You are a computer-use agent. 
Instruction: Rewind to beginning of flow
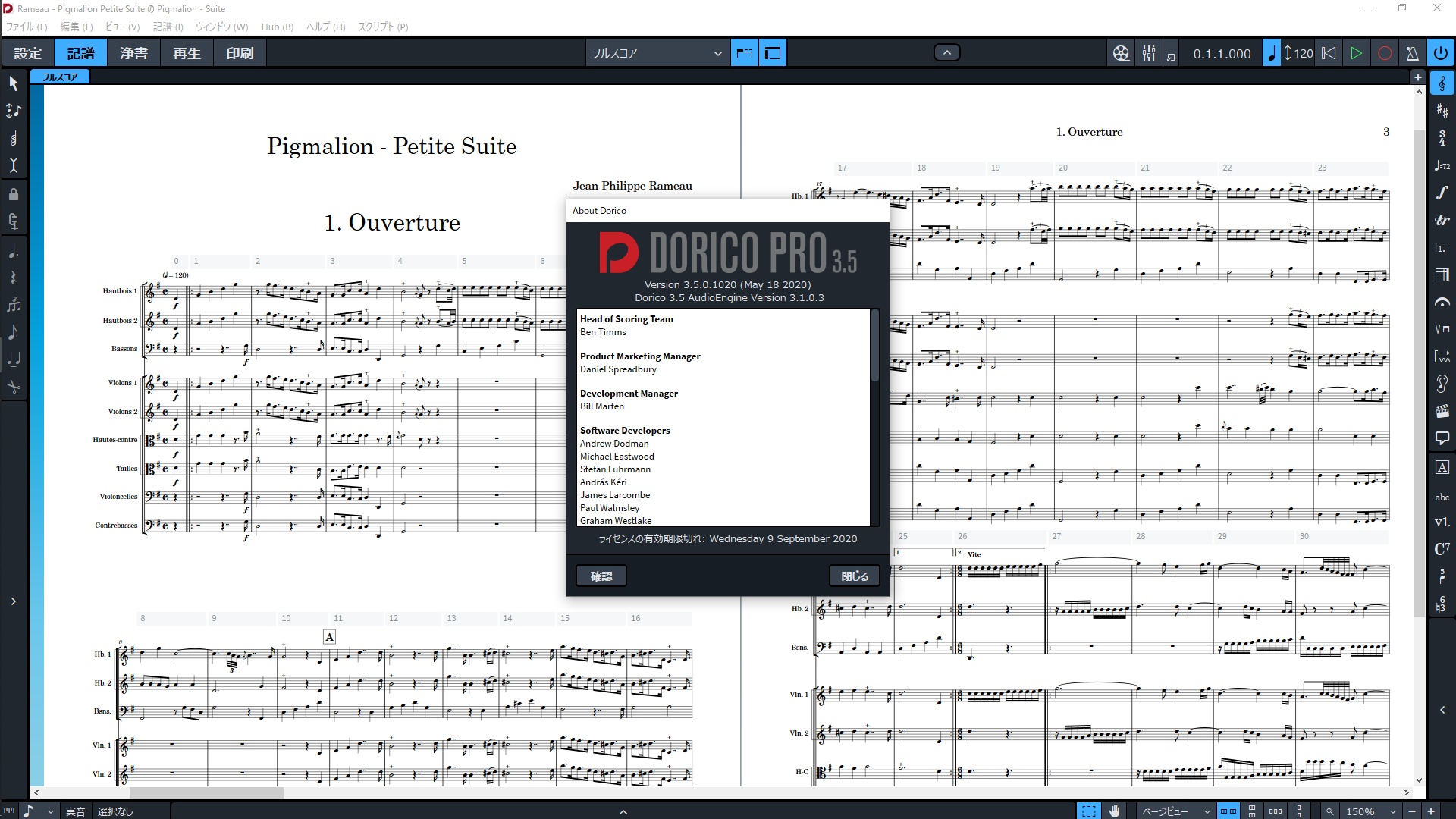(1329, 53)
